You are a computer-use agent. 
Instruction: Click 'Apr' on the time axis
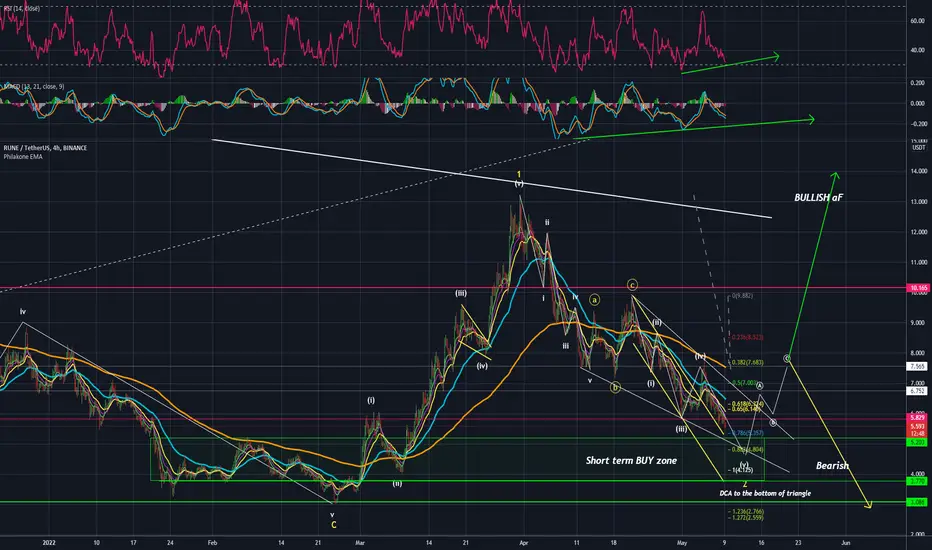coord(524,542)
